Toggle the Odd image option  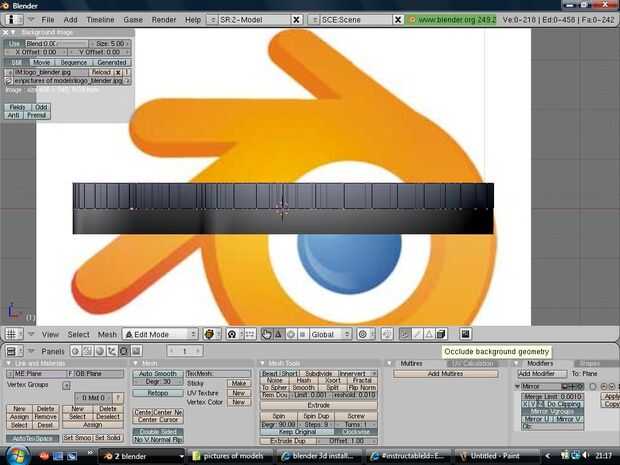coord(41,107)
